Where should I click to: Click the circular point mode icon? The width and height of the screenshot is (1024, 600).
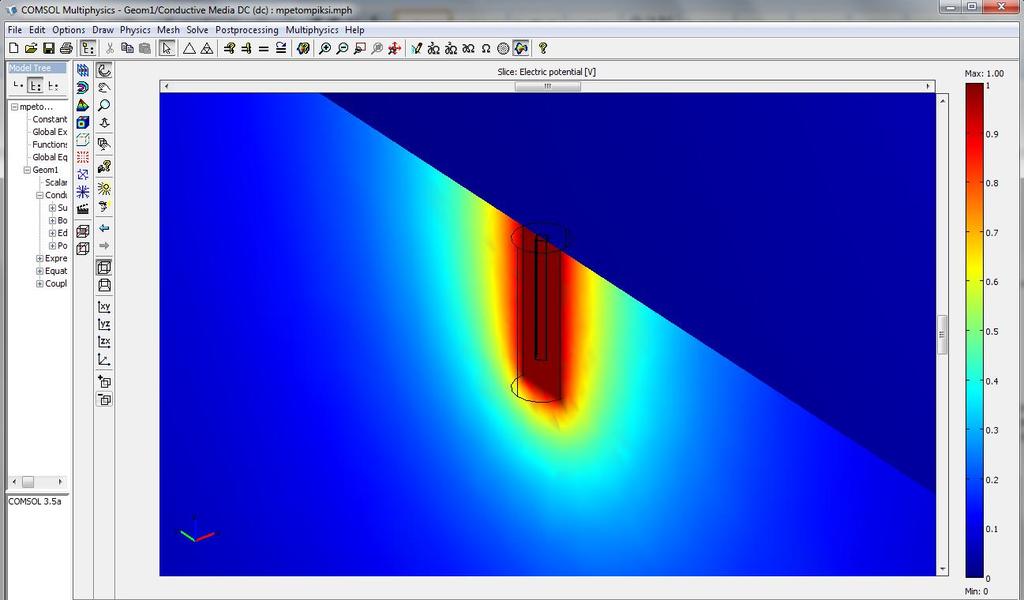pyautogui.click(x=503, y=48)
